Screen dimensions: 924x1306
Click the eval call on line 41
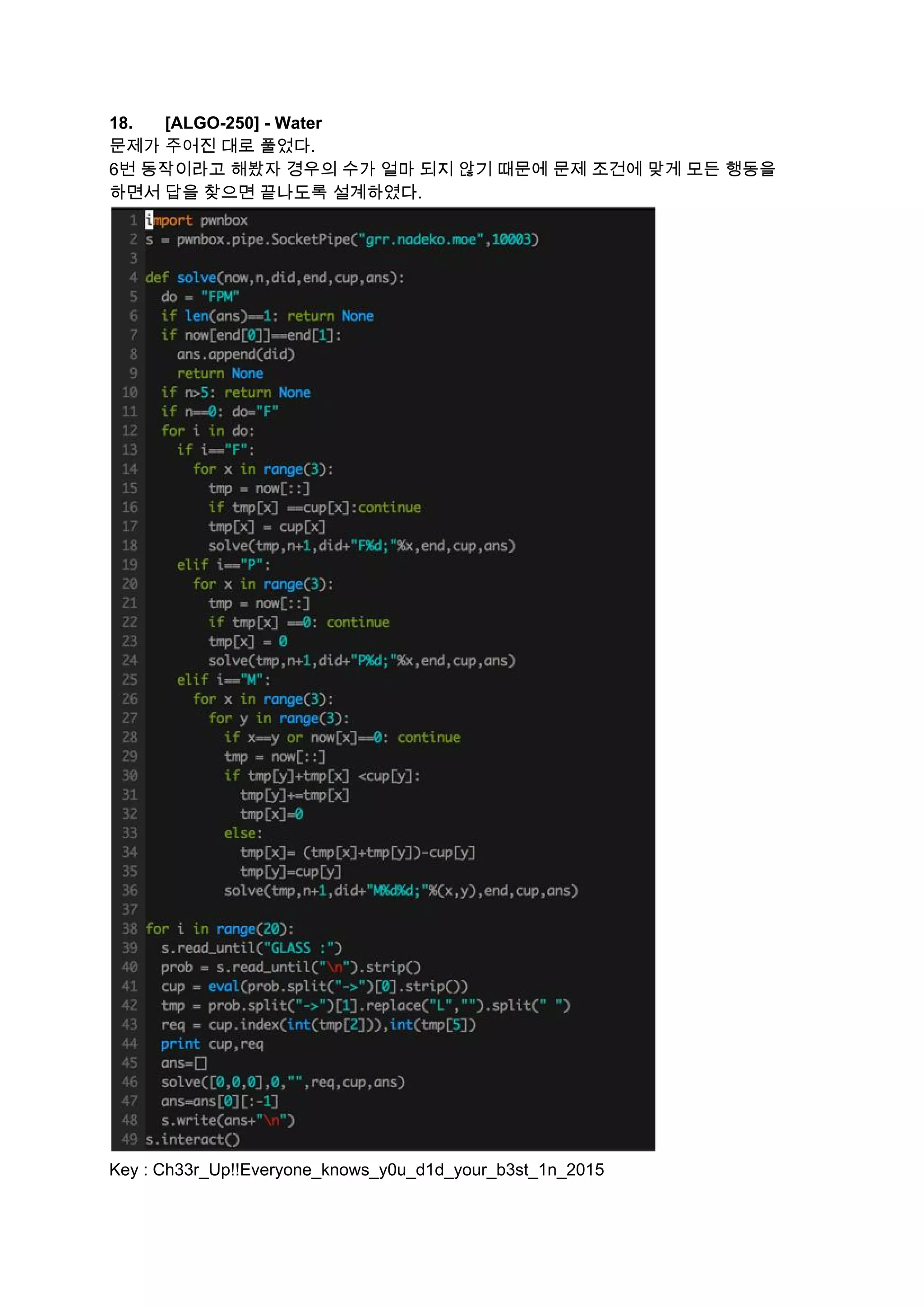click(224, 986)
